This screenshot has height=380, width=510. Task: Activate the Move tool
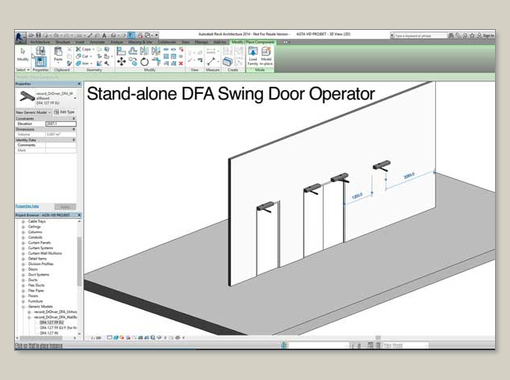point(121,62)
